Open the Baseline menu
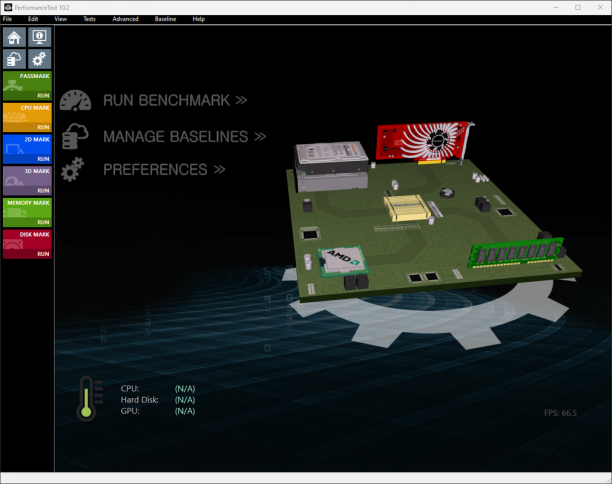This screenshot has width=612, height=484. coord(165,19)
